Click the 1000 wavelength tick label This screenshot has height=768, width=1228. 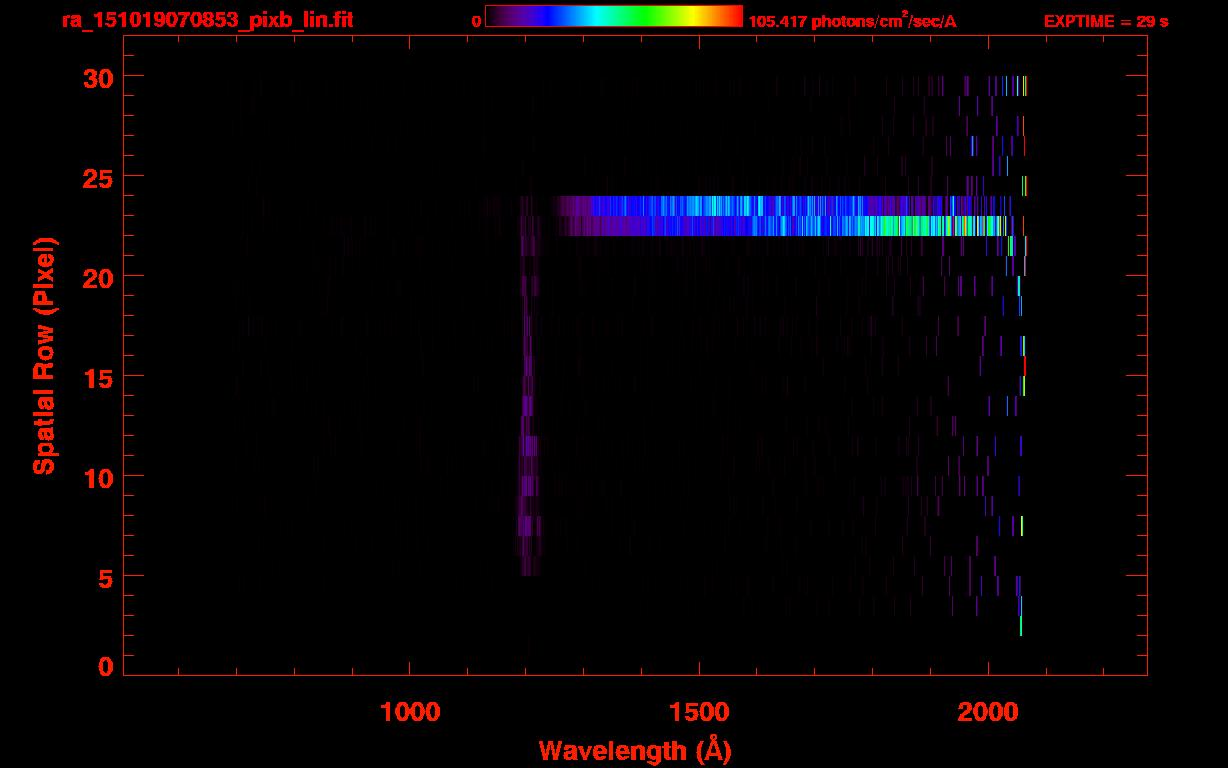coord(410,712)
